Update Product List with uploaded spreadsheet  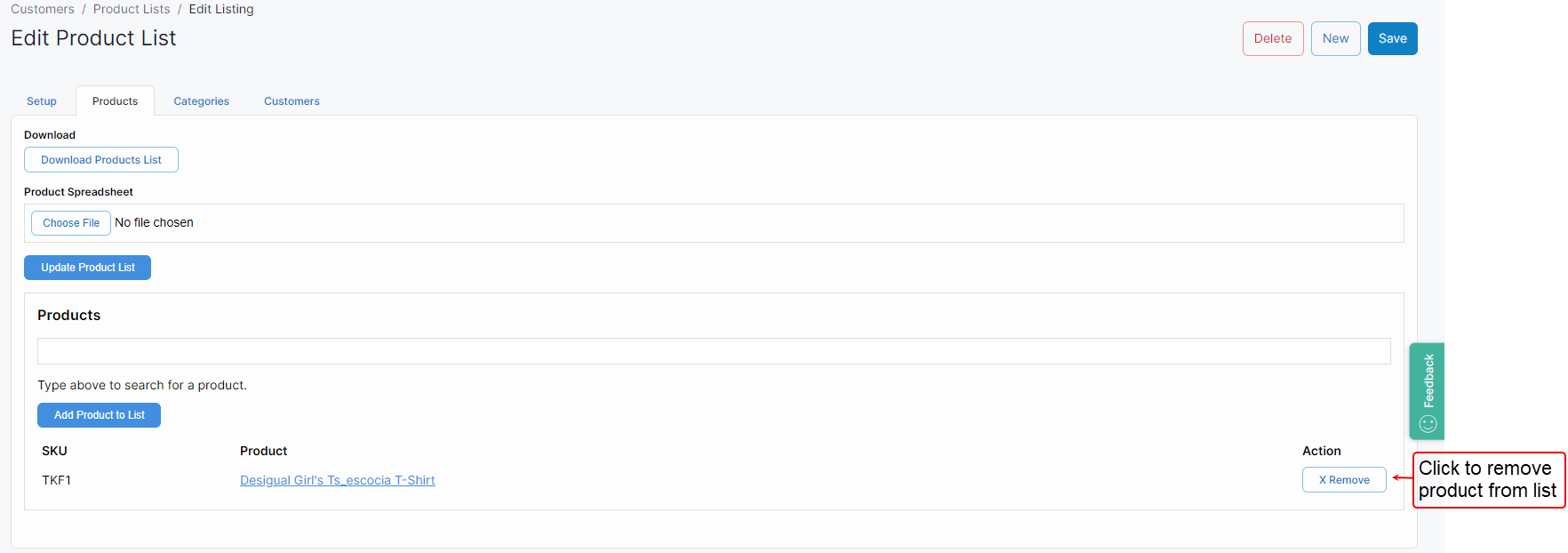coord(87,267)
